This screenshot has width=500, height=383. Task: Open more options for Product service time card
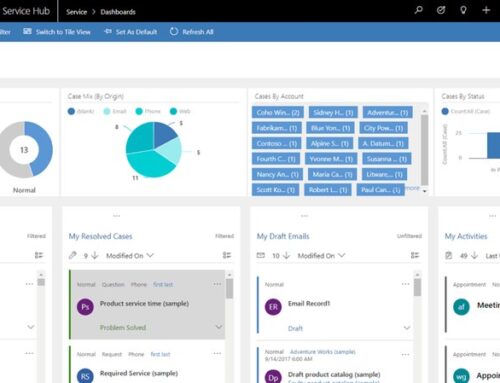click(217, 284)
